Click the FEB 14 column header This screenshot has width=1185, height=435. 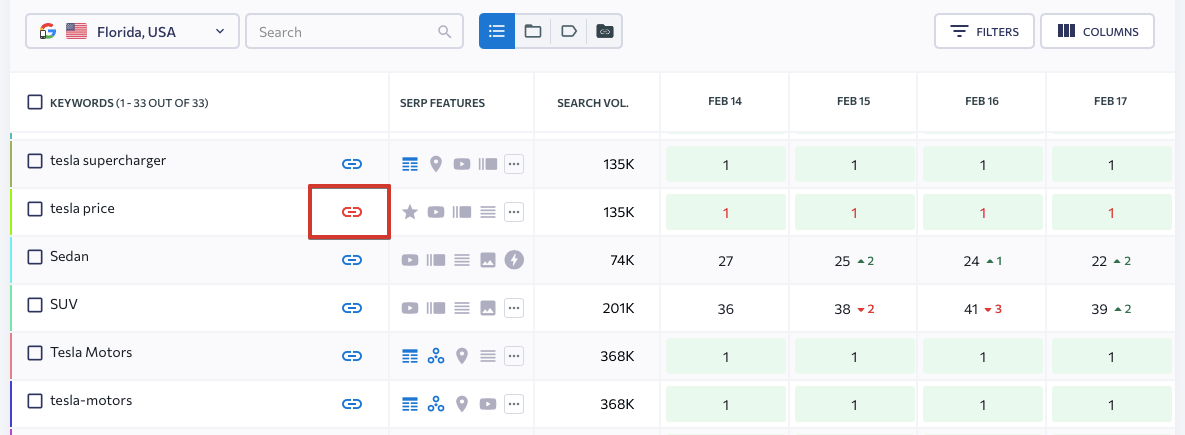pyautogui.click(x=725, y=101)
